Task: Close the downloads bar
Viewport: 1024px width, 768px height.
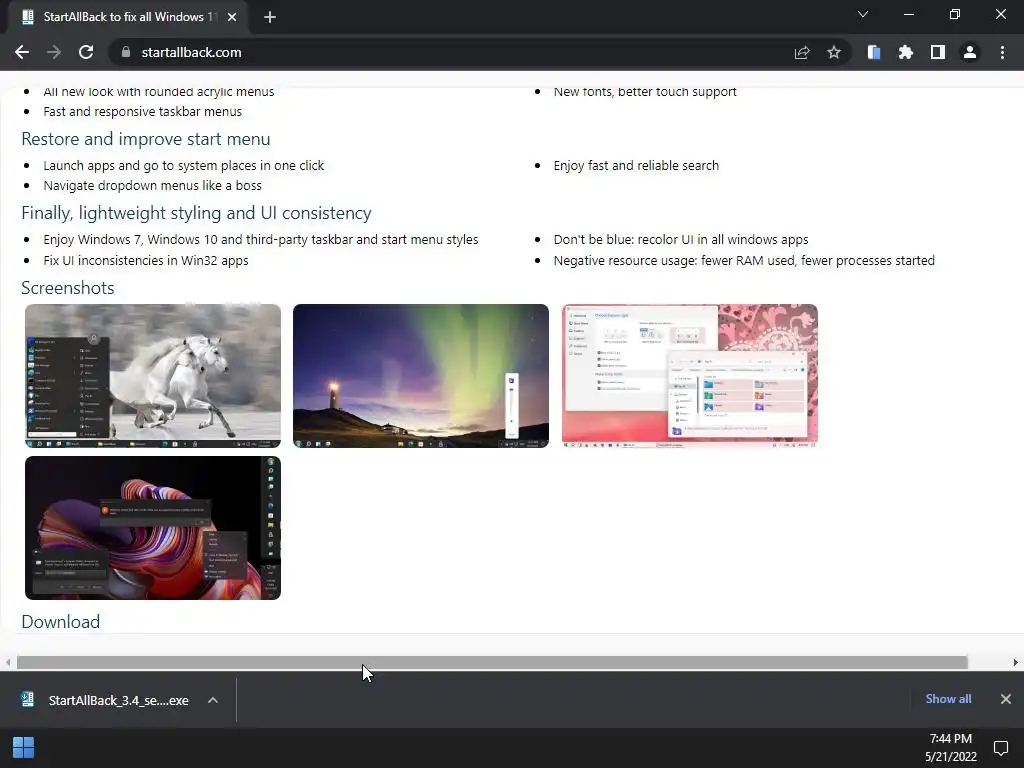Action: 1006,699
